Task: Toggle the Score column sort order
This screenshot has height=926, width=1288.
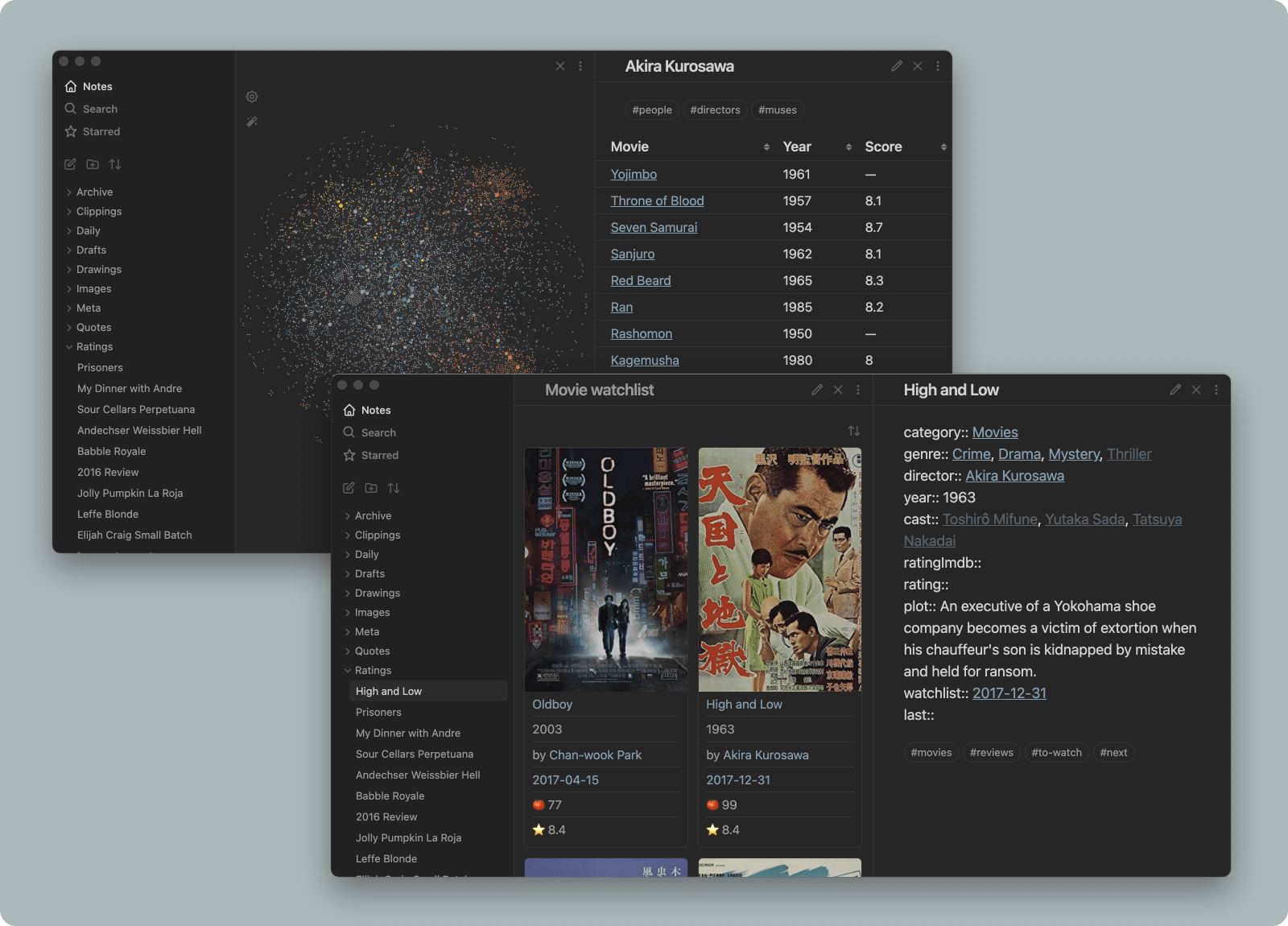Action: click(x=943, y=147)
